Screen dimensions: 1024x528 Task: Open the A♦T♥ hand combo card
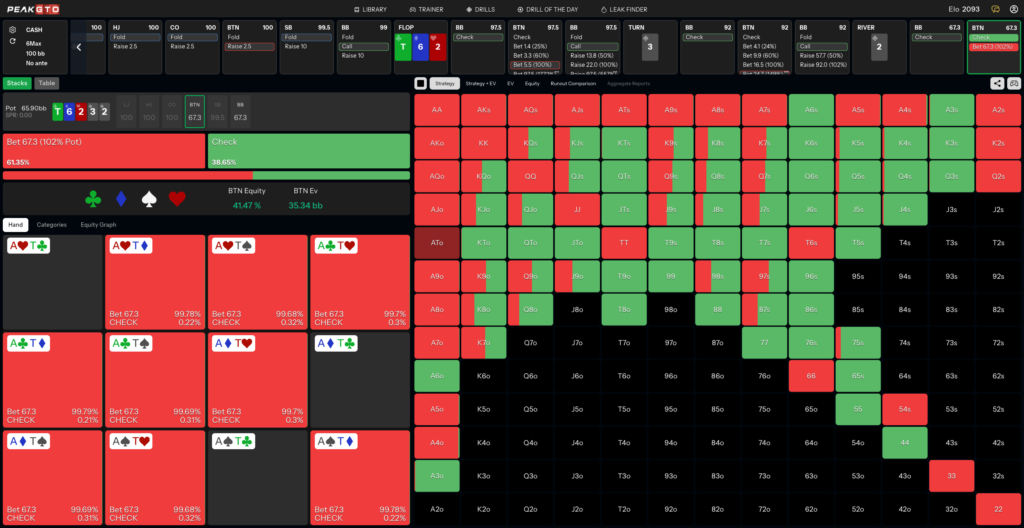tap(257, 380)
